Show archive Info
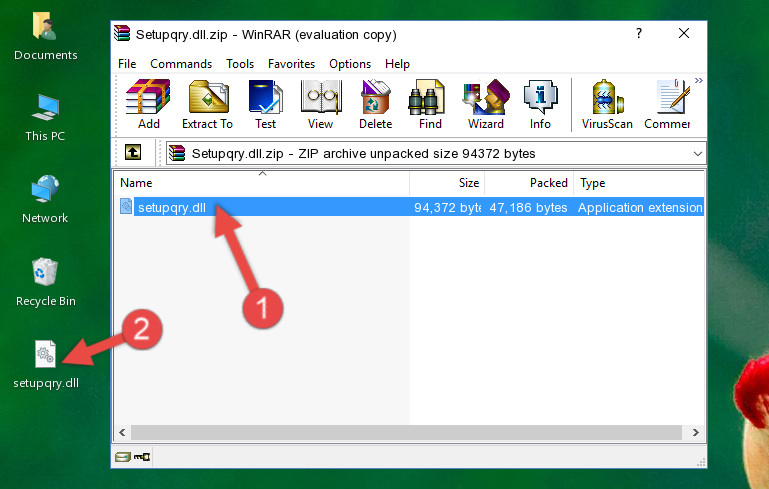Image resolution: width=769 pixels, height=489 pixels. point(540,104)
